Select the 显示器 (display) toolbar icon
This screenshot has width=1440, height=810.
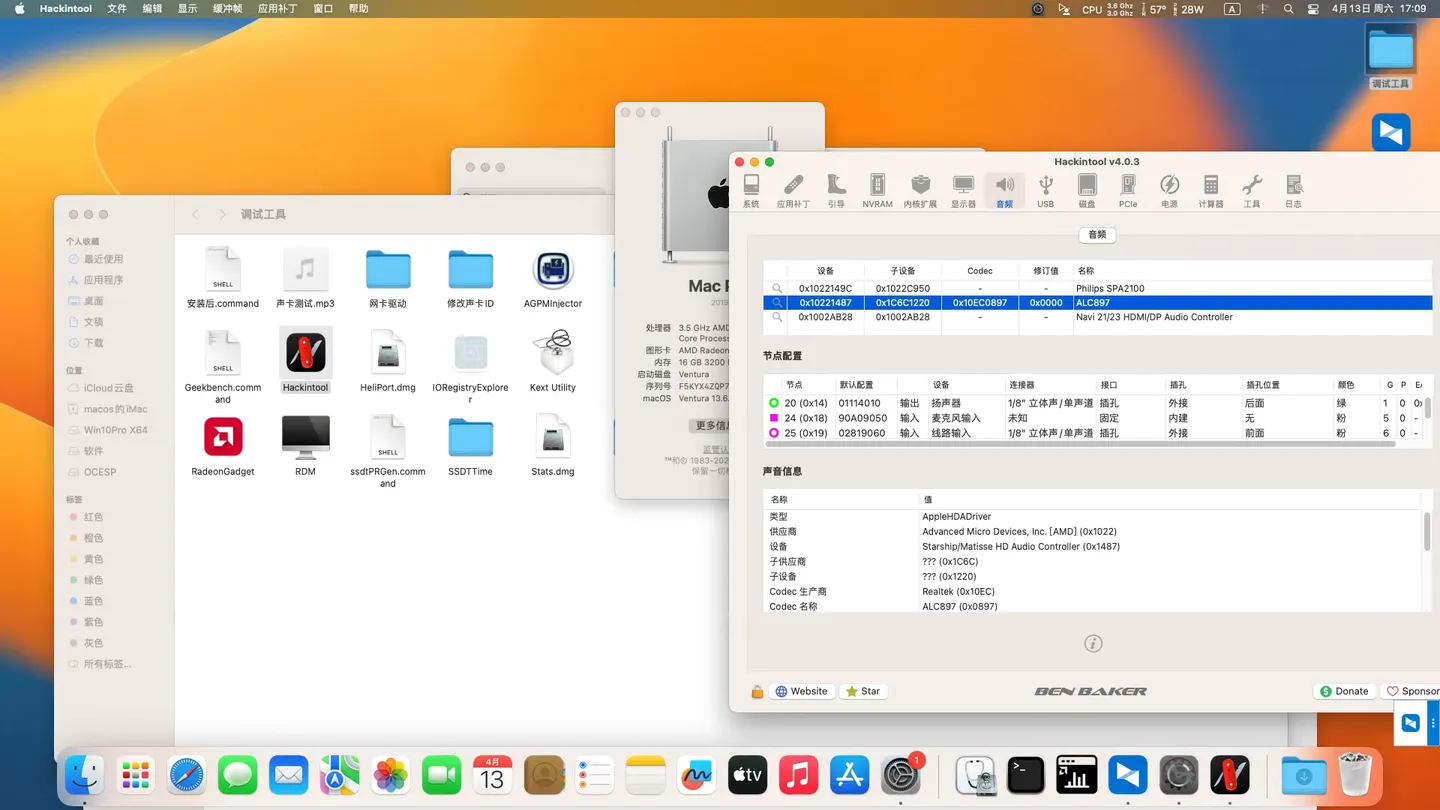point(962,190)
